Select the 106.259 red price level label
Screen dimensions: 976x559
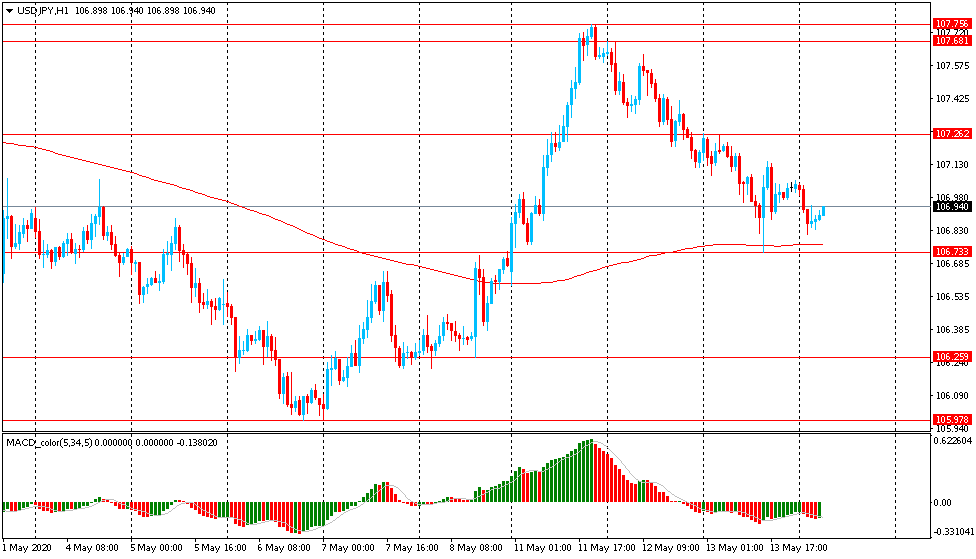click(x=952, y=357)
